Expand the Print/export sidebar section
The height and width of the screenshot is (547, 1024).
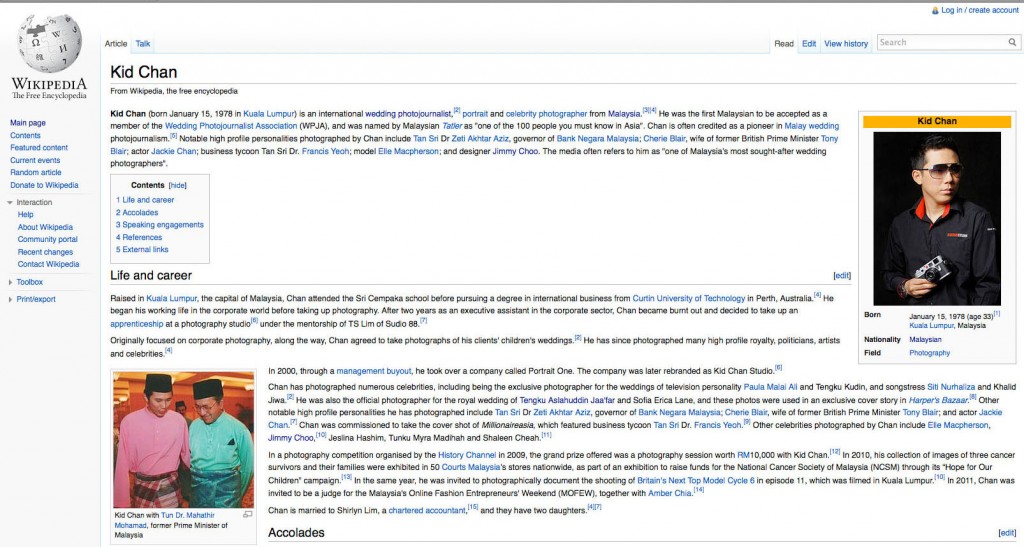coord(10,299)
